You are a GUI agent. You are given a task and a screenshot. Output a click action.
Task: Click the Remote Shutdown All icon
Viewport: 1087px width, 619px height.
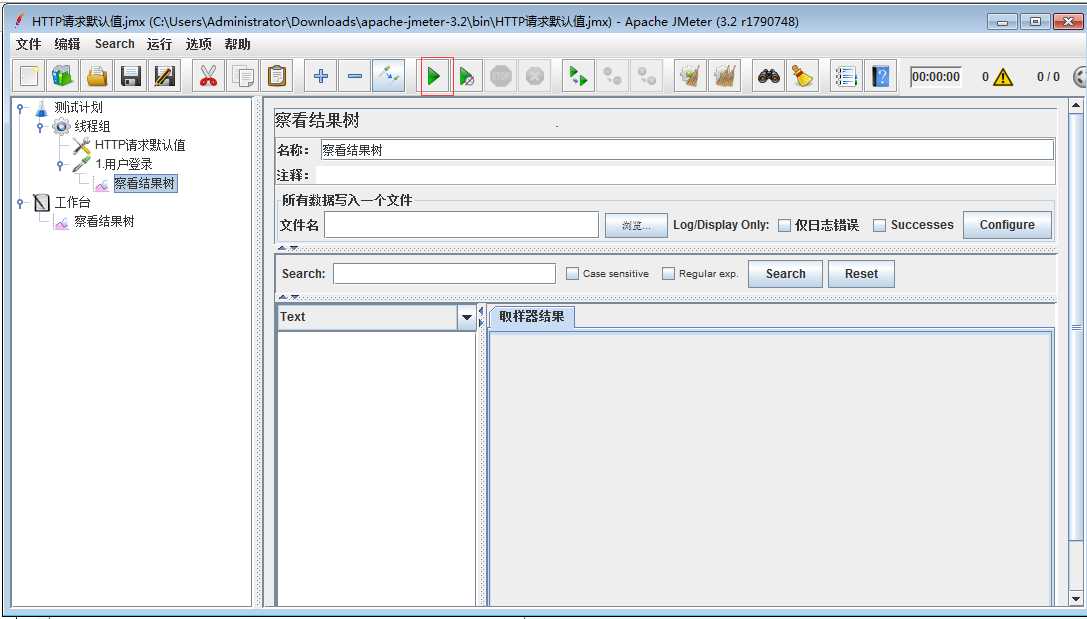coord(646,76)
